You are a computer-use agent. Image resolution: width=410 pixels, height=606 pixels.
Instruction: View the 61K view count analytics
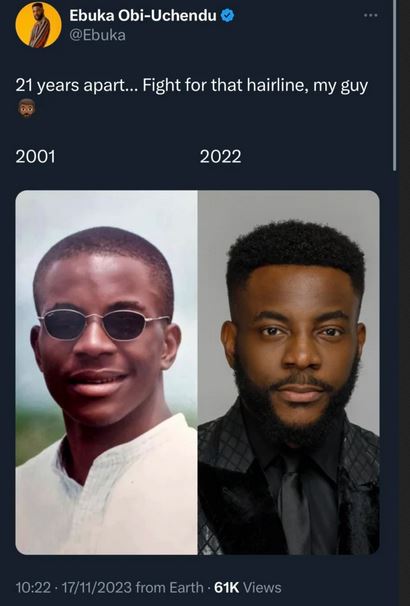click(x=226, y=587)
